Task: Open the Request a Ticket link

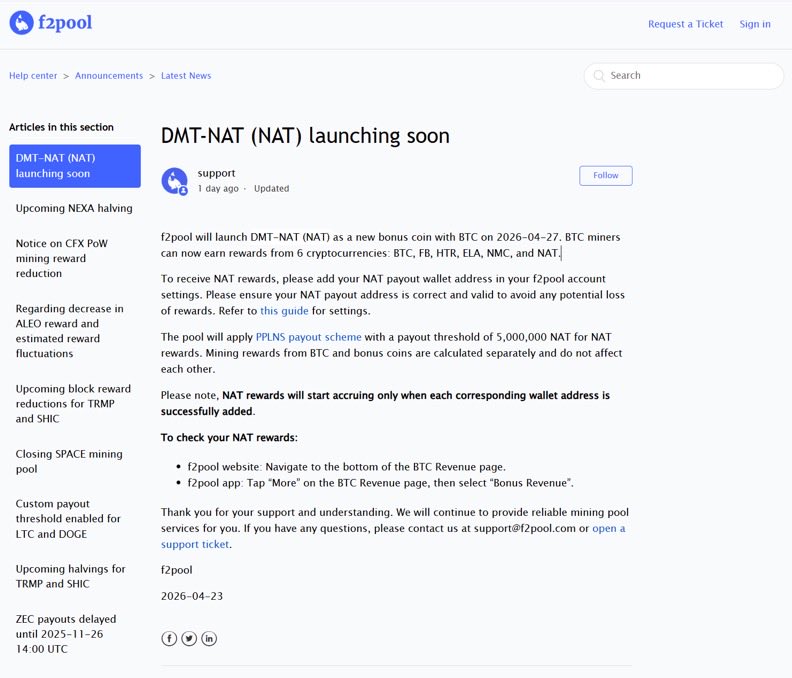Action: tap(685, 24)
